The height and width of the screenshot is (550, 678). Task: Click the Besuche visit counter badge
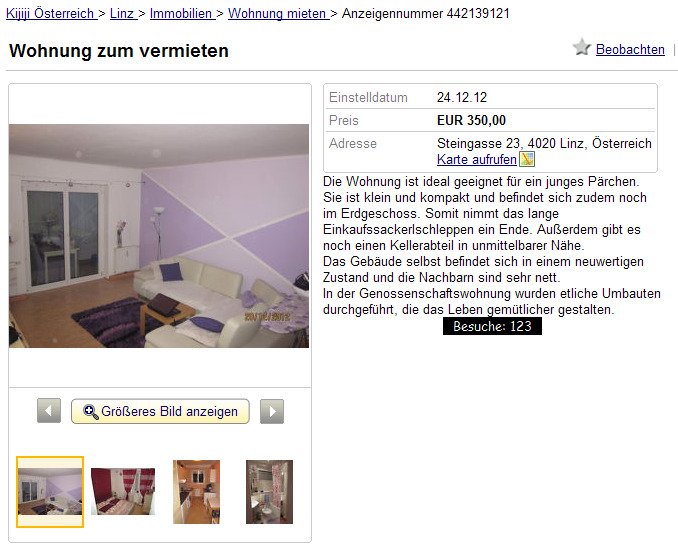492,326
